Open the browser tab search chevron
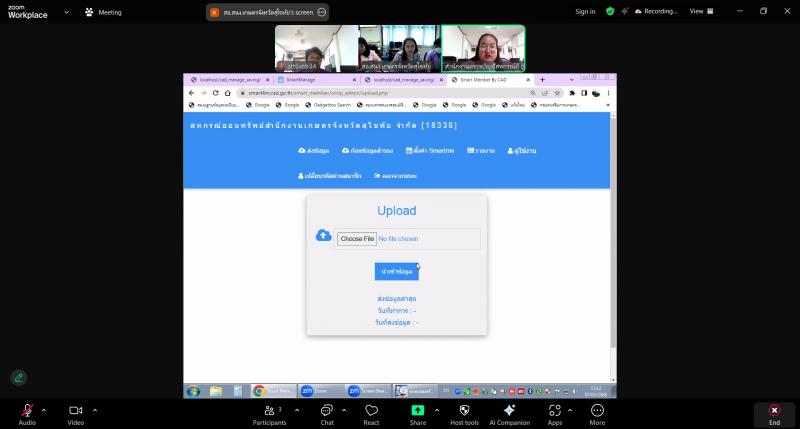This screenshot has width=800, height=429. 571,80
